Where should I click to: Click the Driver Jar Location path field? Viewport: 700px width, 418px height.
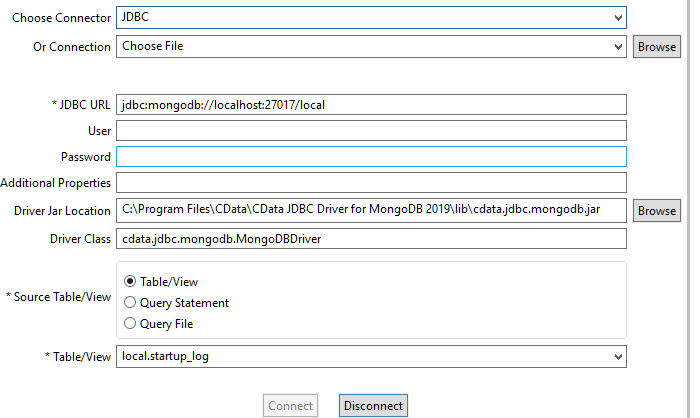point(370,210)
